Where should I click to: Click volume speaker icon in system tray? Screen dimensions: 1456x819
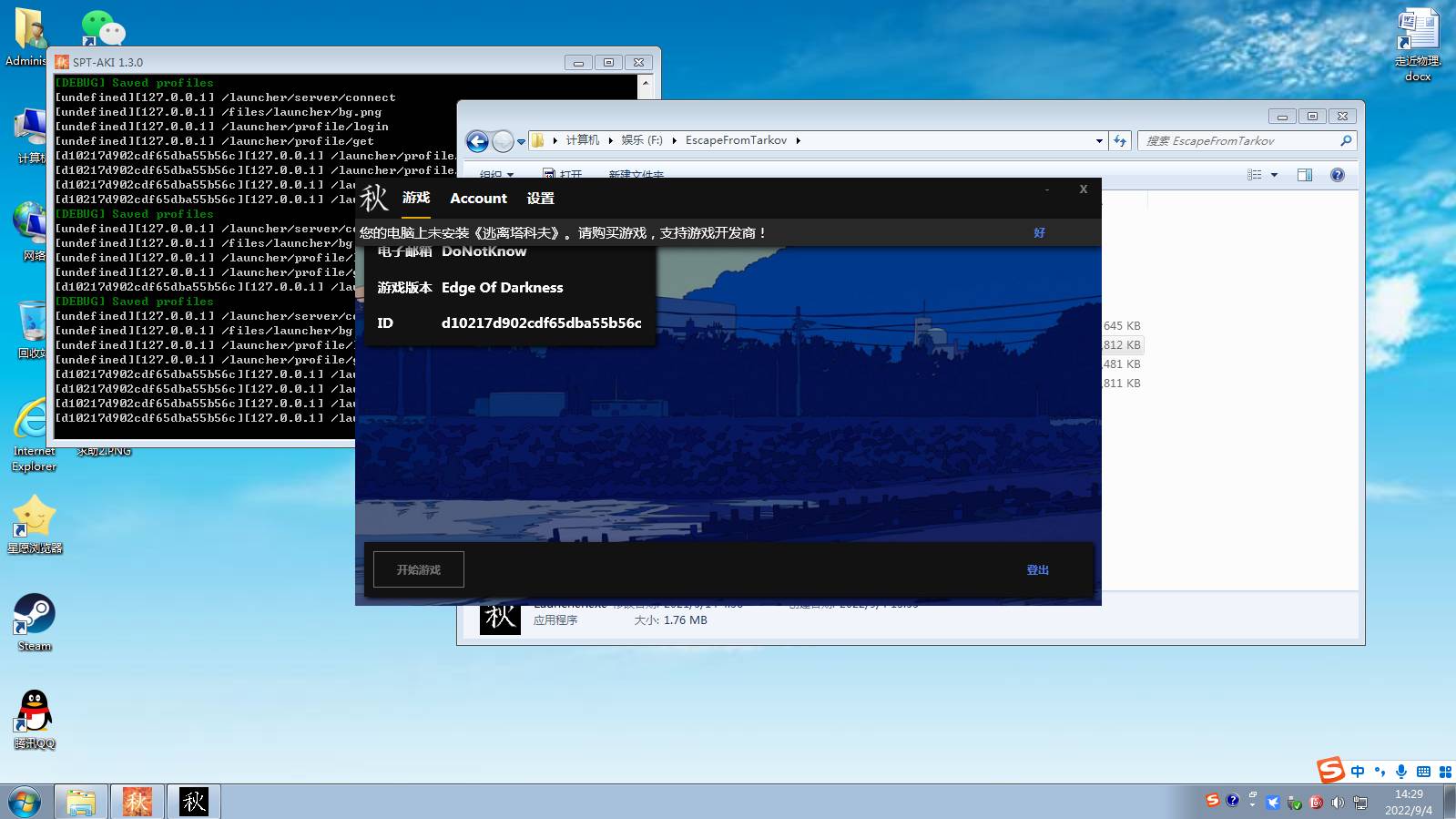1337,802
